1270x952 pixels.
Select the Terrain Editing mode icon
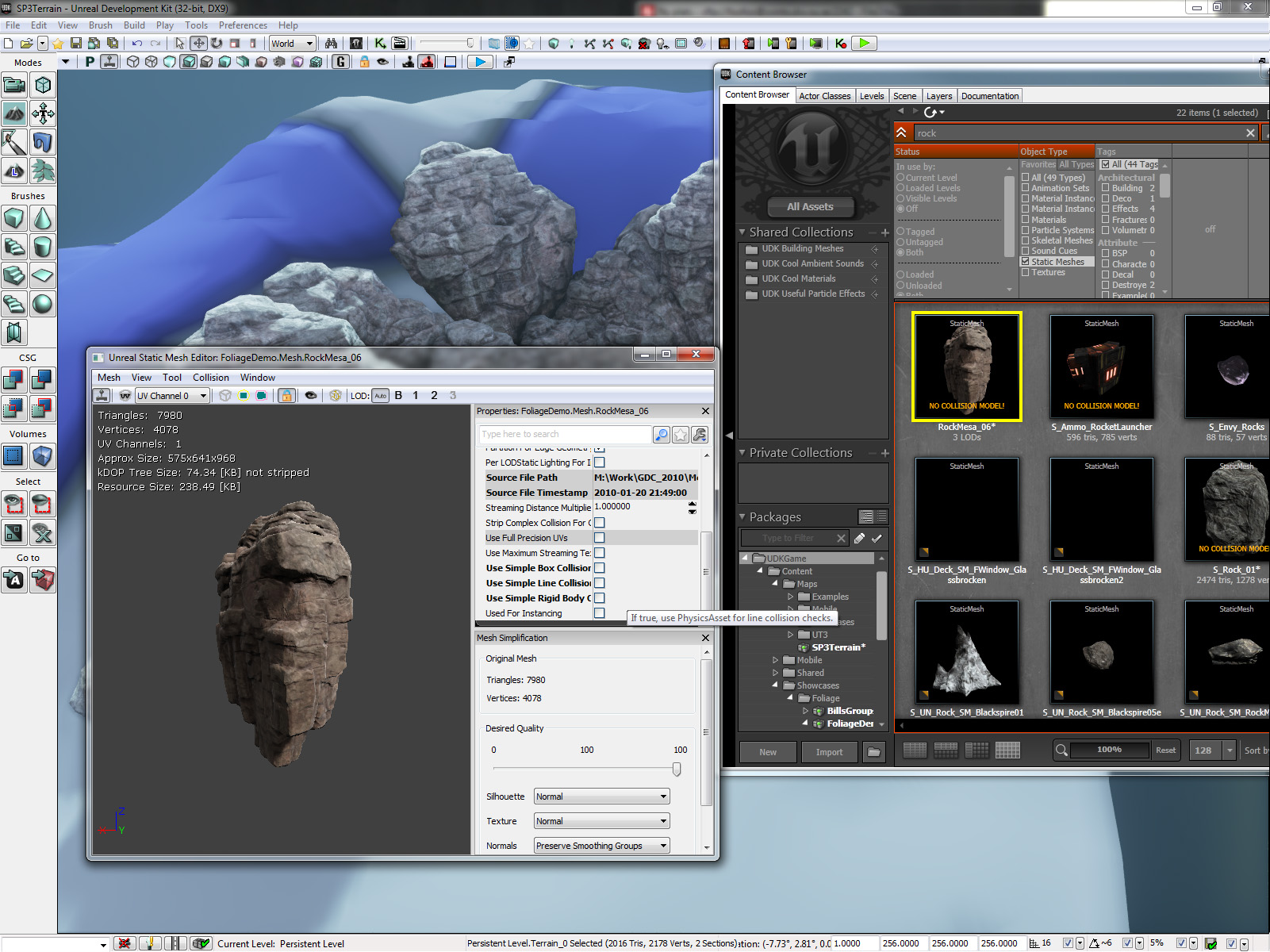pyautogui.click(x=14, y=113)
